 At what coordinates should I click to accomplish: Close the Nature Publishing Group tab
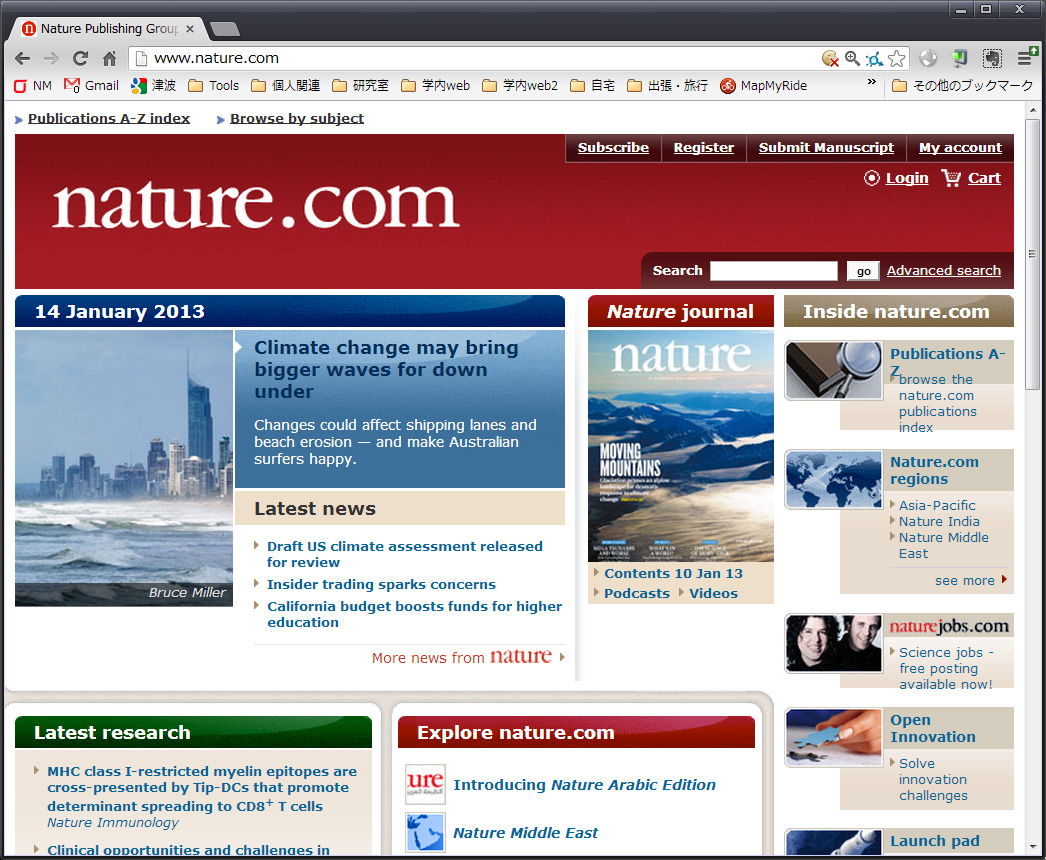pos(190,29)
